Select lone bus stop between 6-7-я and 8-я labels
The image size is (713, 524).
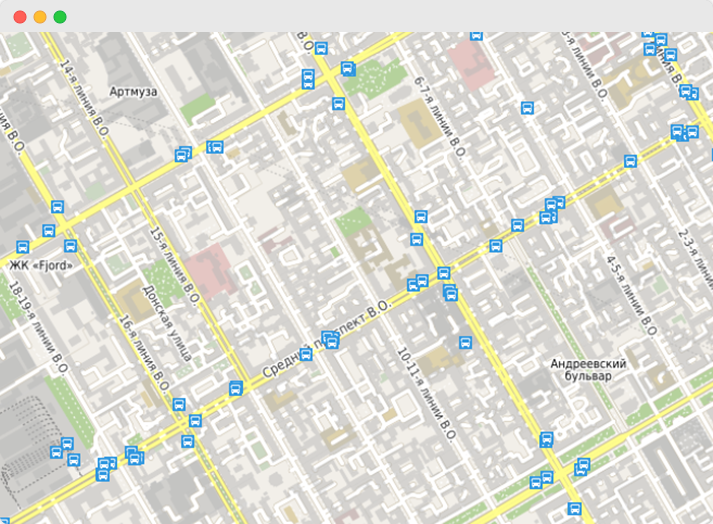coord(527,108)
